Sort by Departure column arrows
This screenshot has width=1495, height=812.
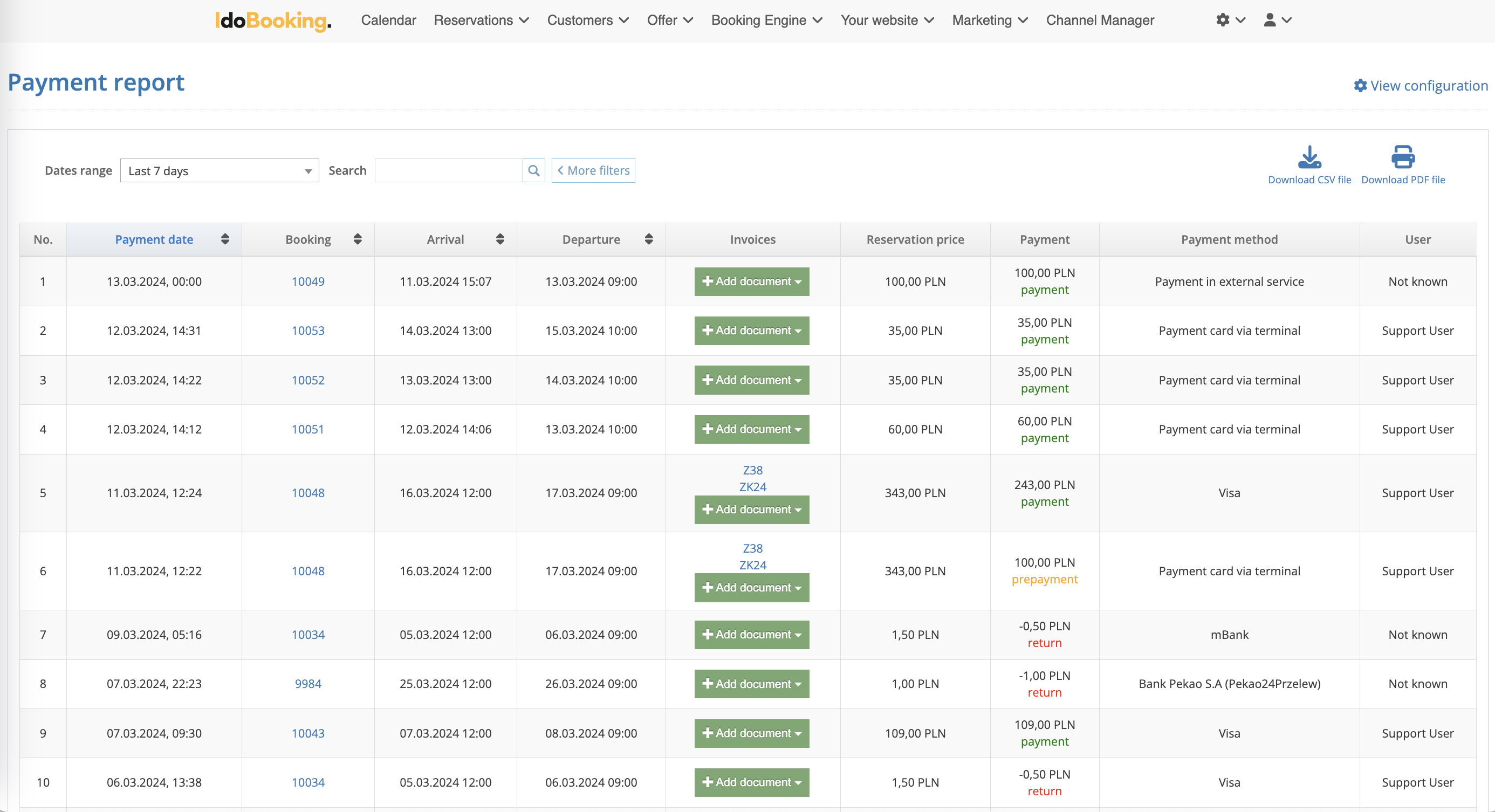click(x=649, y=239)
